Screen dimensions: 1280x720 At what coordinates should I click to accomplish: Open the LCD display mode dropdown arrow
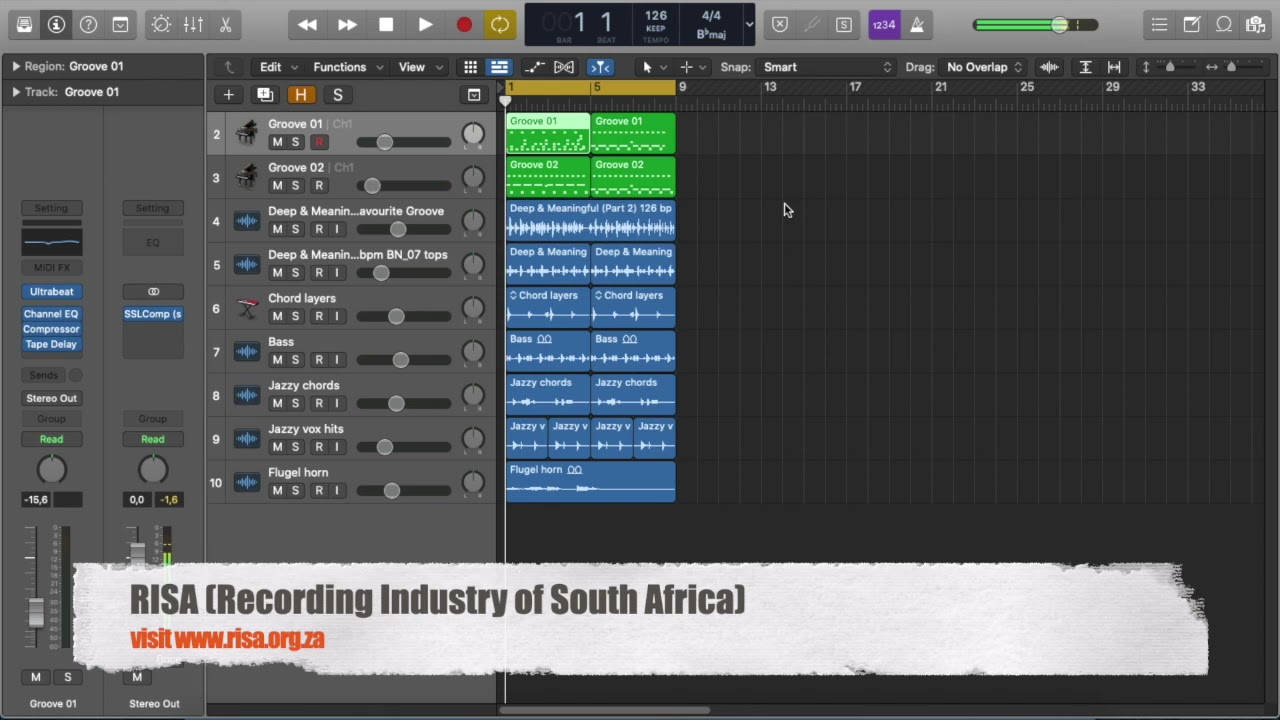pyautogui.click(x=749, y=24)
